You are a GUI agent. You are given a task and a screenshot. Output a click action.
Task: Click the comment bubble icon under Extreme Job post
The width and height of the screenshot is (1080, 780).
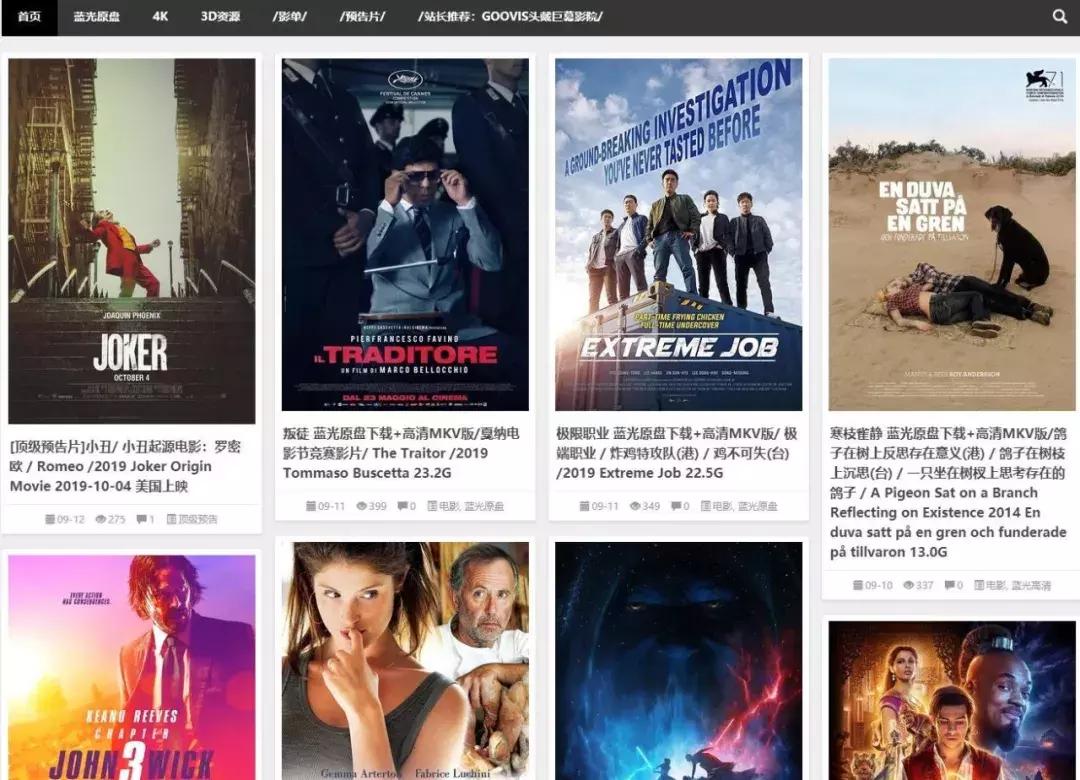(x=676, y=506)
